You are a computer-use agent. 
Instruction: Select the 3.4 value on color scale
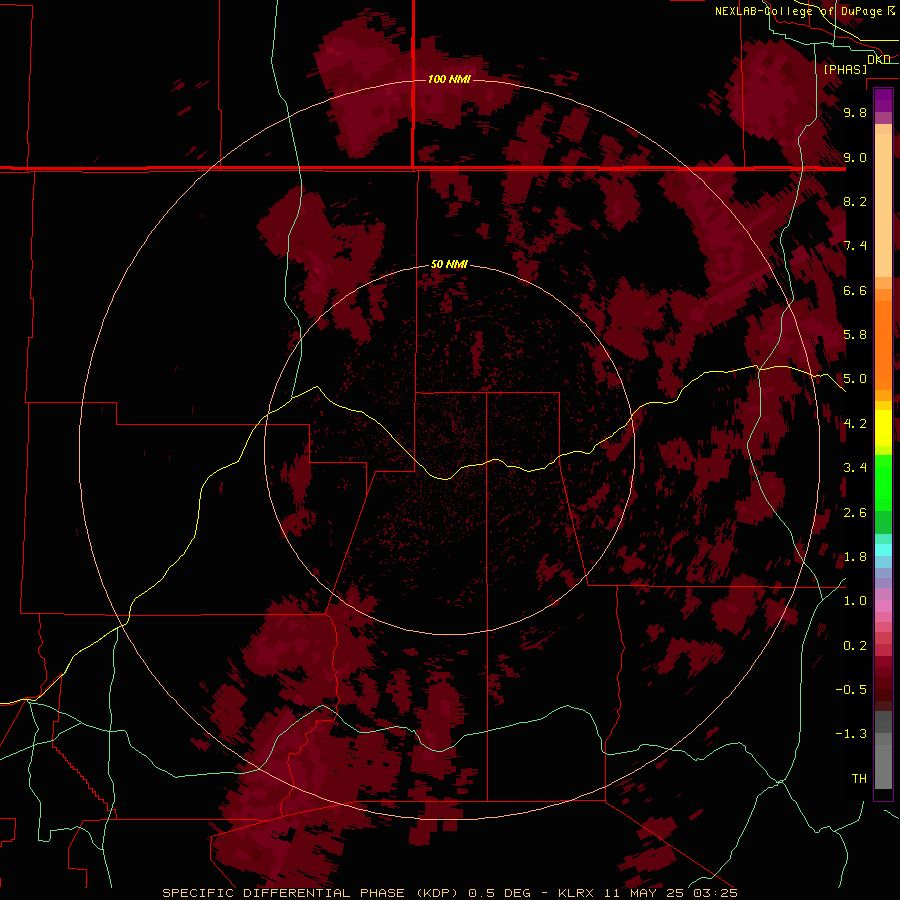pos(855,468)
